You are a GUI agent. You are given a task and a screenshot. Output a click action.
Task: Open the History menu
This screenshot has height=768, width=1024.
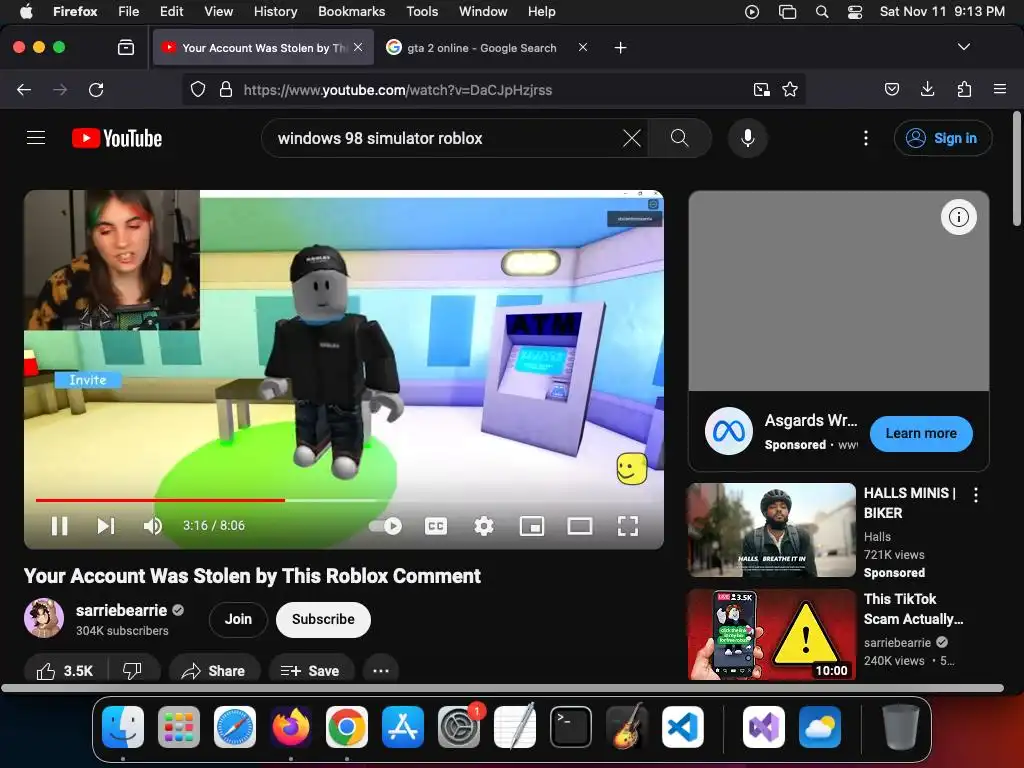(275, 11)
